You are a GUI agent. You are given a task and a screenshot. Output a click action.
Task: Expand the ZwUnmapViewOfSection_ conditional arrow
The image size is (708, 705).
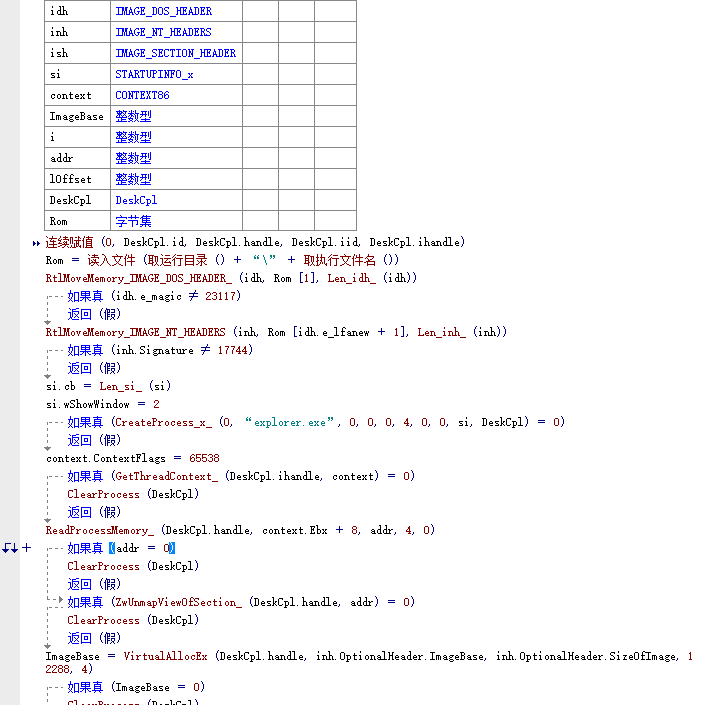pyautogui.click(x=61, y=600)
